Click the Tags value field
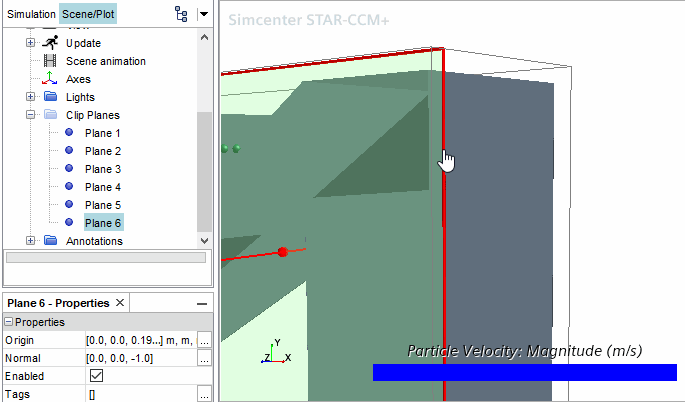Image resolution: width=685 pixels, height=402 pixels. 141,394
